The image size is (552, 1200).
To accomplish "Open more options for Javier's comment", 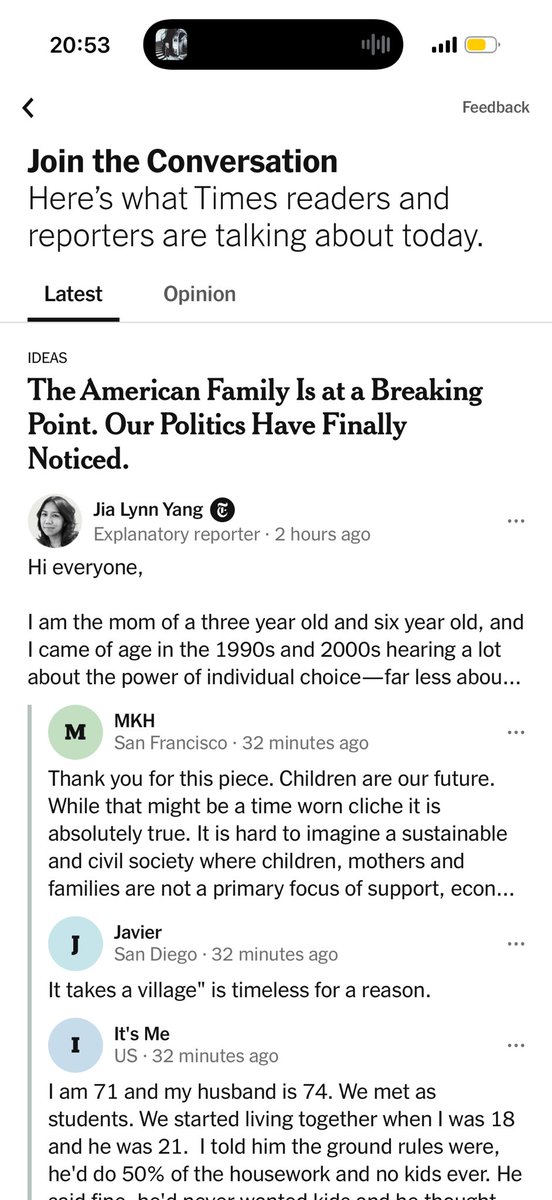I will pos(516,943).
